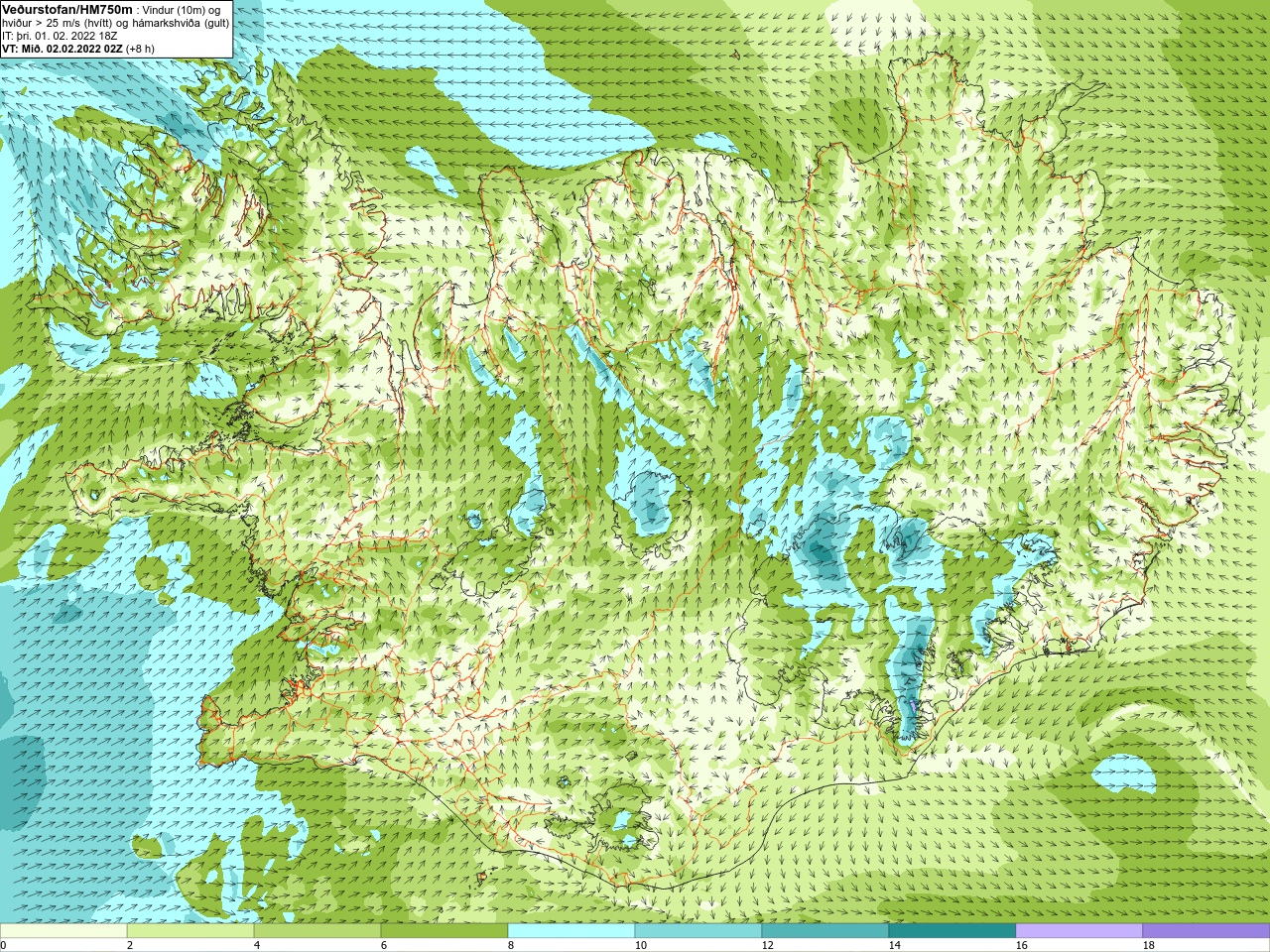Click the 'Vindur (10m) og' label
Viewport: 1270px width, 952px height.
[x=183, y=10]
